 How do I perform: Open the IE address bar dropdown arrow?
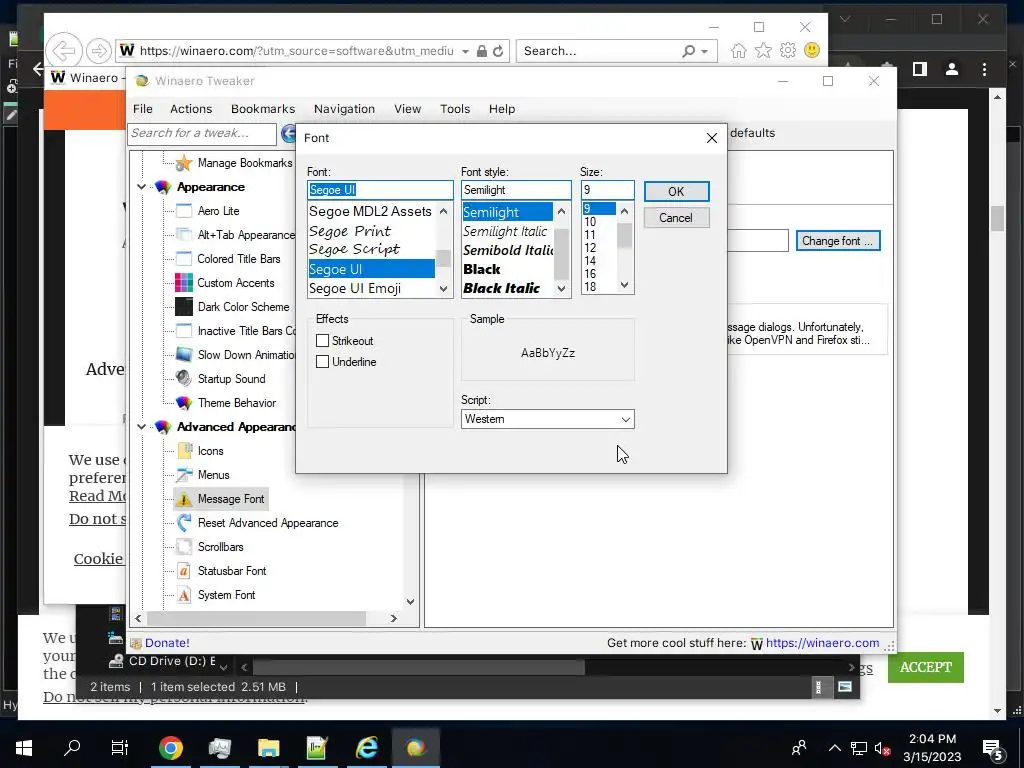465,51
